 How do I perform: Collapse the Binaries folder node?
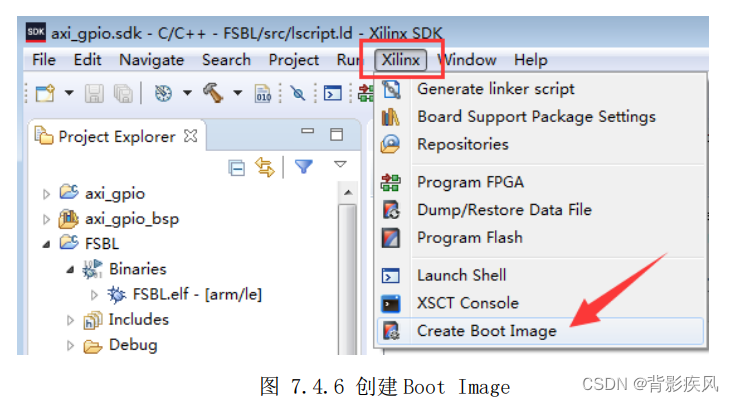coord(70,270)
